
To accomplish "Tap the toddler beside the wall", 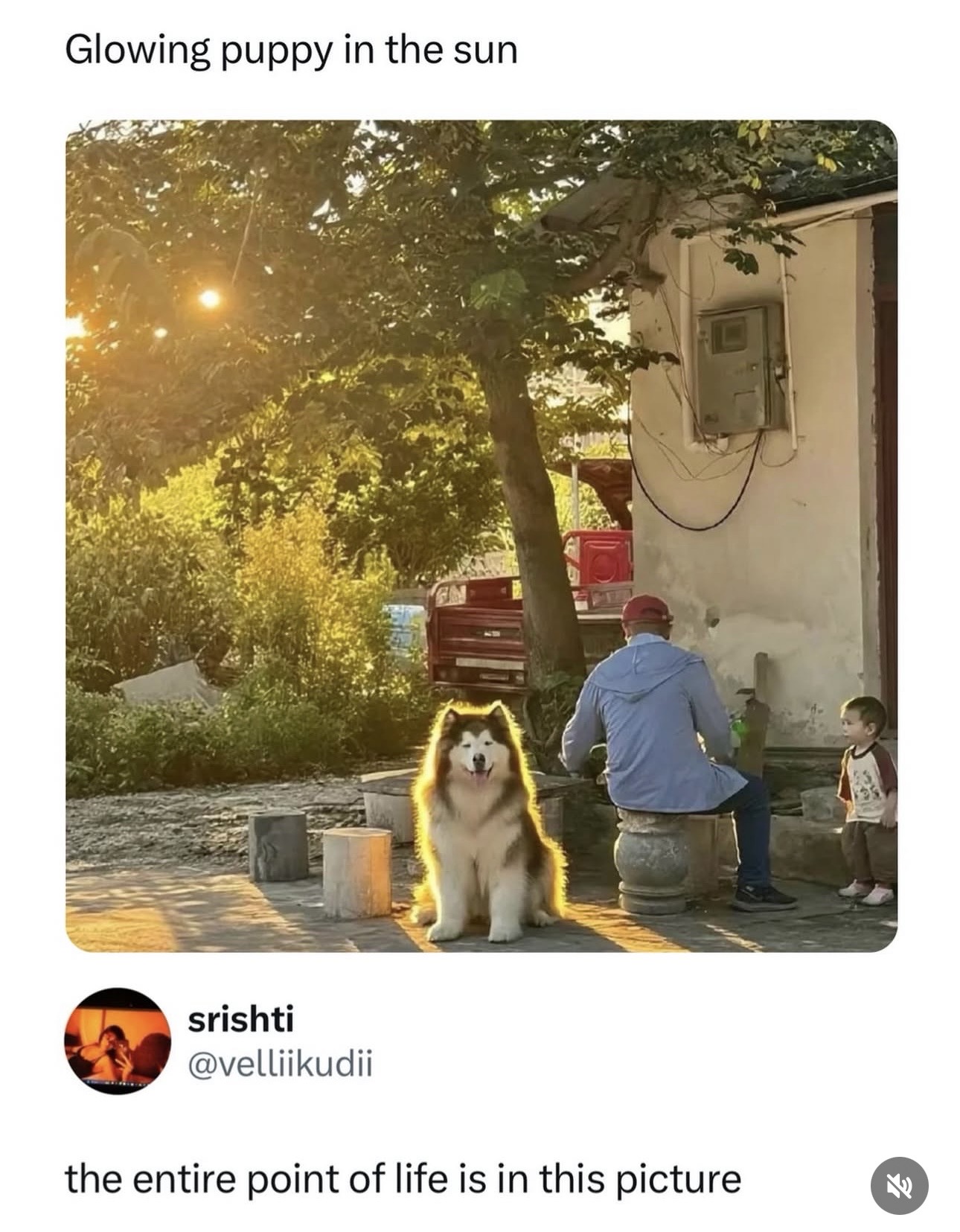I will pyautogui.click(x=866, y=800).
